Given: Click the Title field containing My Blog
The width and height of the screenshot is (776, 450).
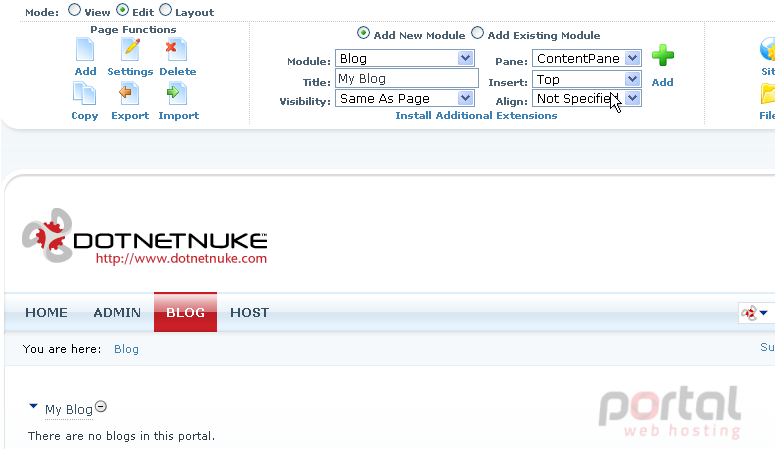Looking at the screenshot, I should point(407,79).
